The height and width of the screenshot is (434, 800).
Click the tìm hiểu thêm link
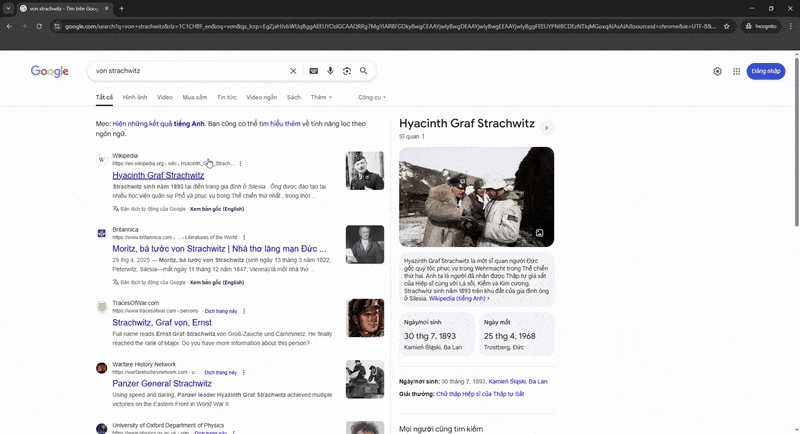[x=280, y=123]
